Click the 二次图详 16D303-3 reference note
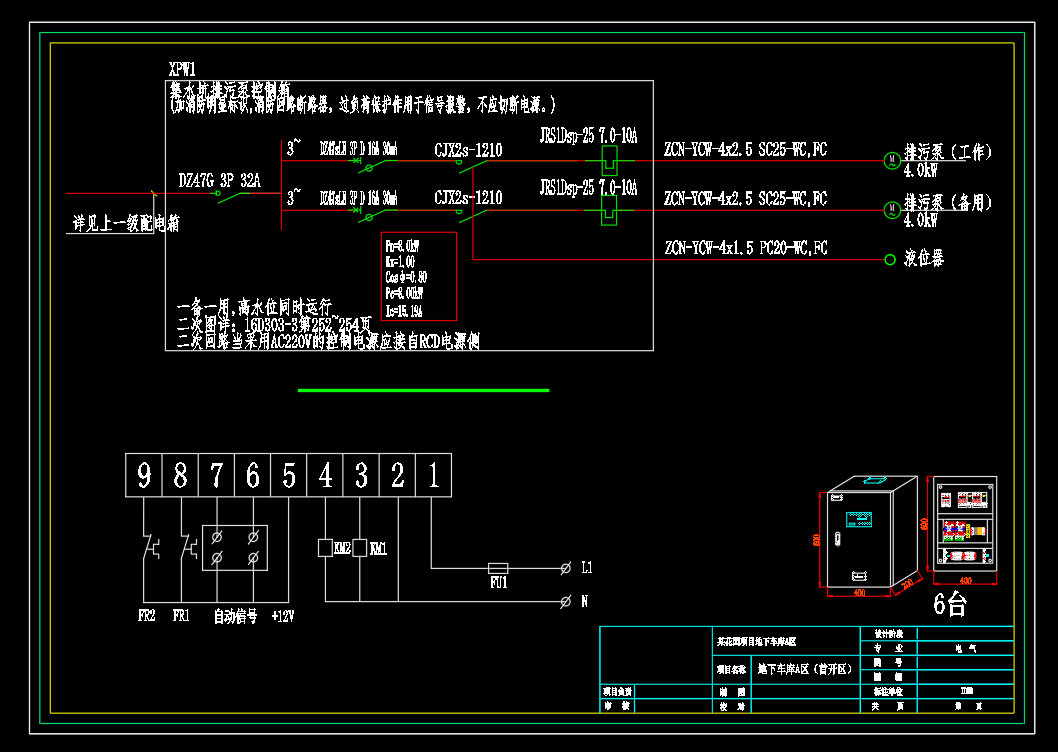This screenshot has width=1058, height=752. click(274, 325)
